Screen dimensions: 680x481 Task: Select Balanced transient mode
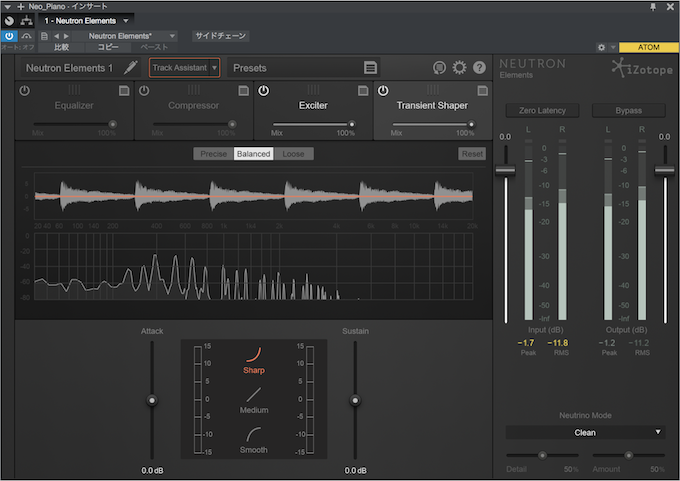pos(254,154)
